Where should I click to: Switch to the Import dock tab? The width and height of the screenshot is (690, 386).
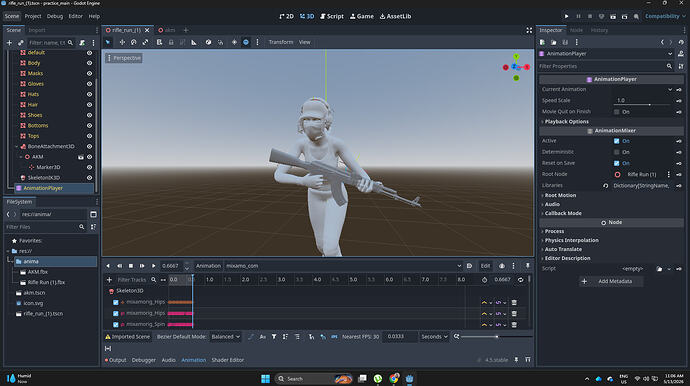[37, 30]
